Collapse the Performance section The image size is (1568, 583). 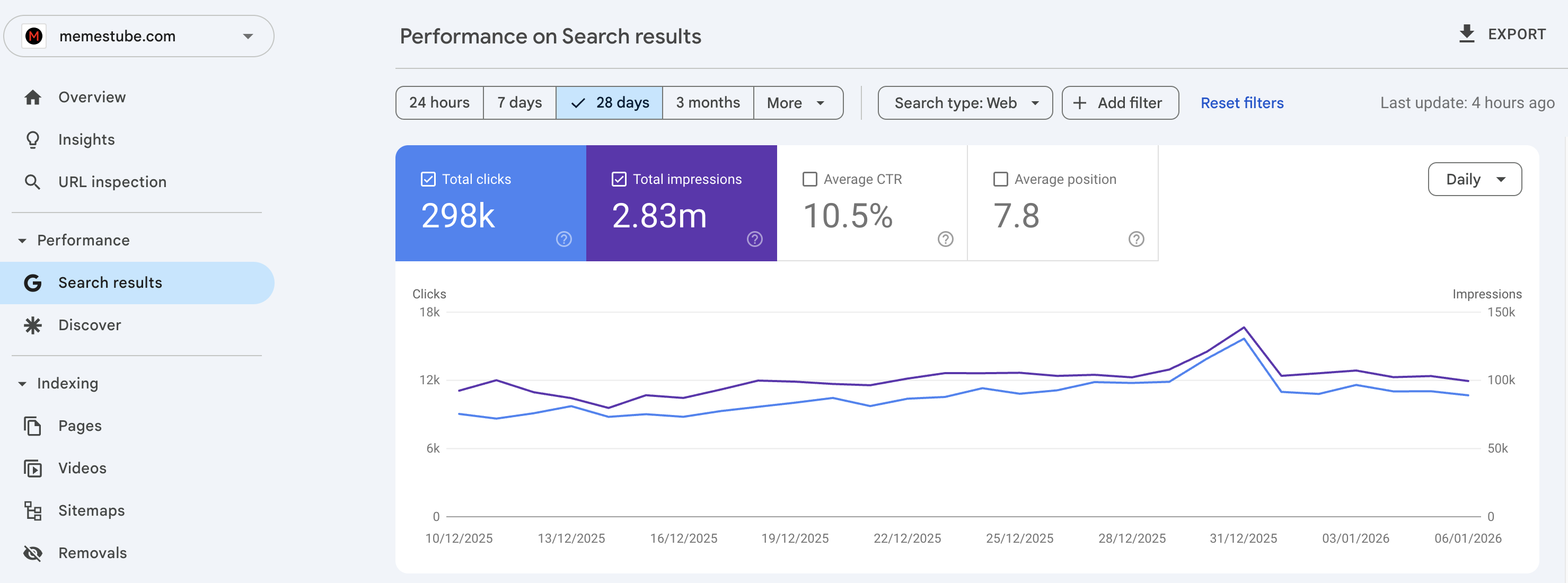tap(22, 241)
